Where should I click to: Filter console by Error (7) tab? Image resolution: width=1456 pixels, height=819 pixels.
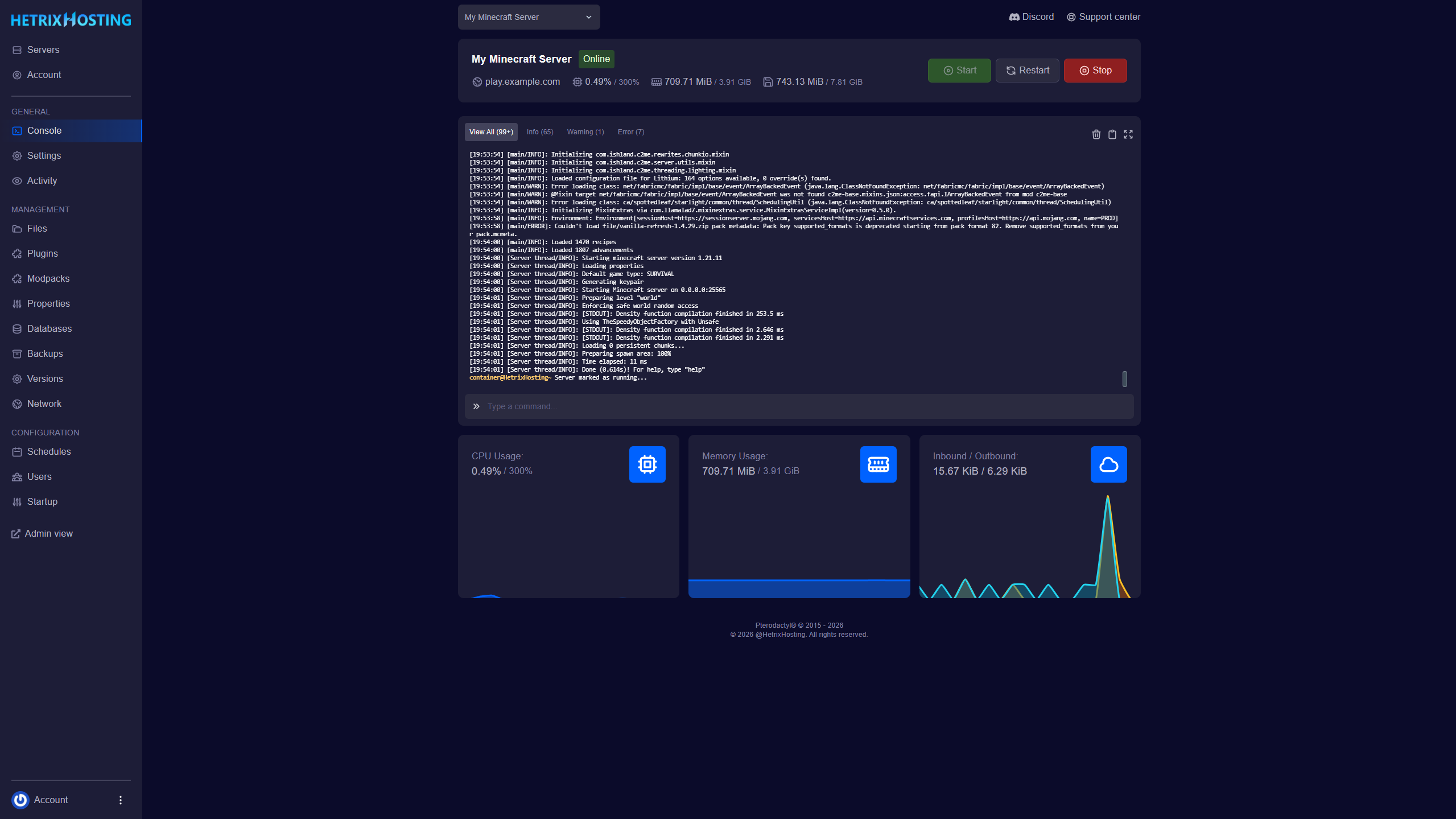click(631, 132)
